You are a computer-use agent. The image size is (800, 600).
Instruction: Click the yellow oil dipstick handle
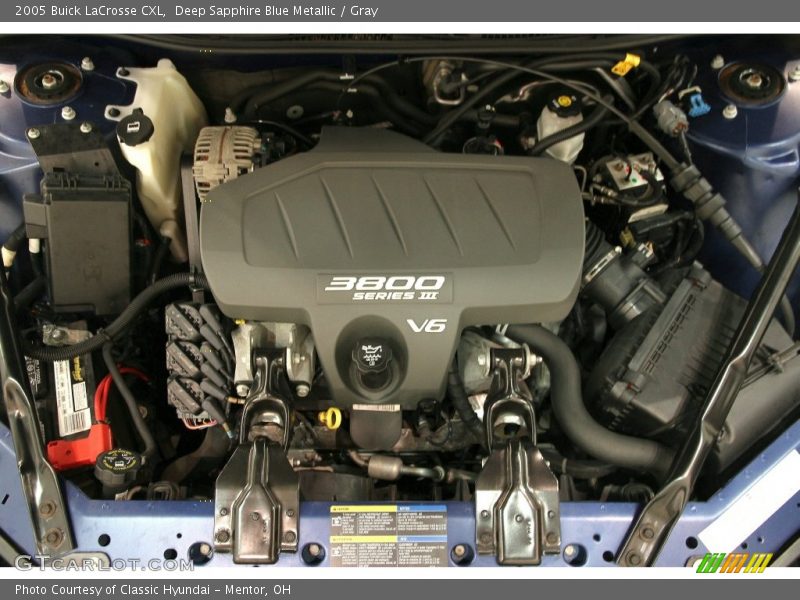pos(331,418)
